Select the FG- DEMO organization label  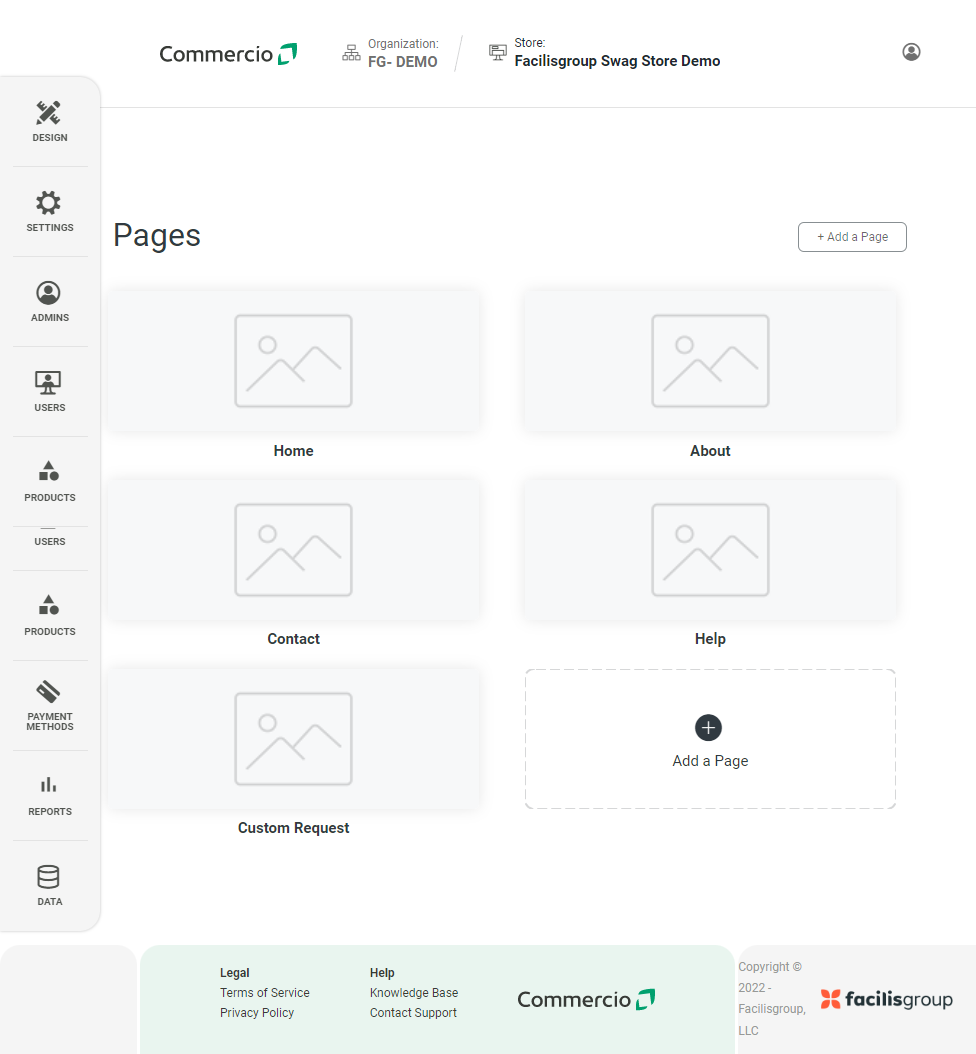pos(403,61)
